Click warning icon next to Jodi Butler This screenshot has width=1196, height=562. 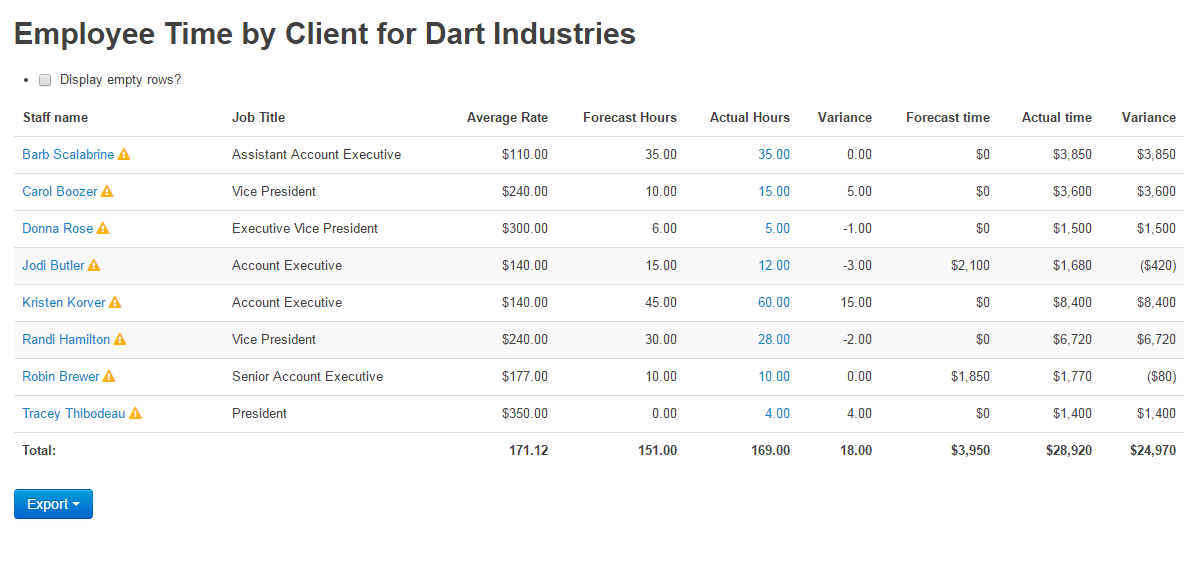point(94,265)
